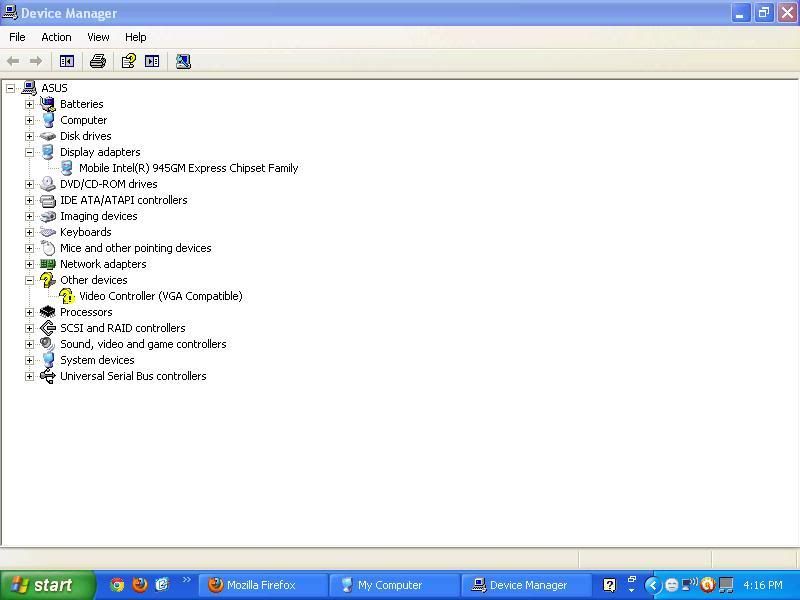Click the speaker icon for Sound controllers
Screen dimensions: 800x600
pos(47,344)
